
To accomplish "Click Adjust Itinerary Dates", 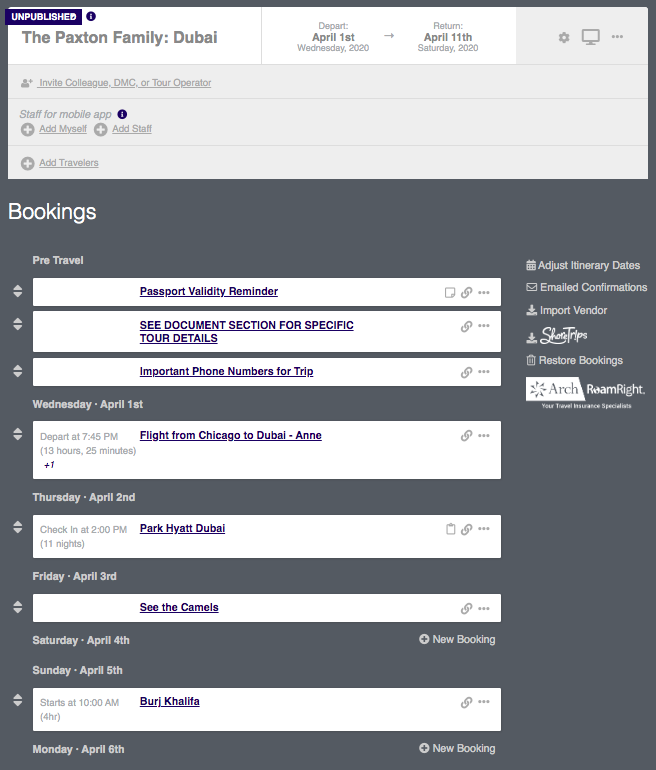I will click(x=583, y=265).
